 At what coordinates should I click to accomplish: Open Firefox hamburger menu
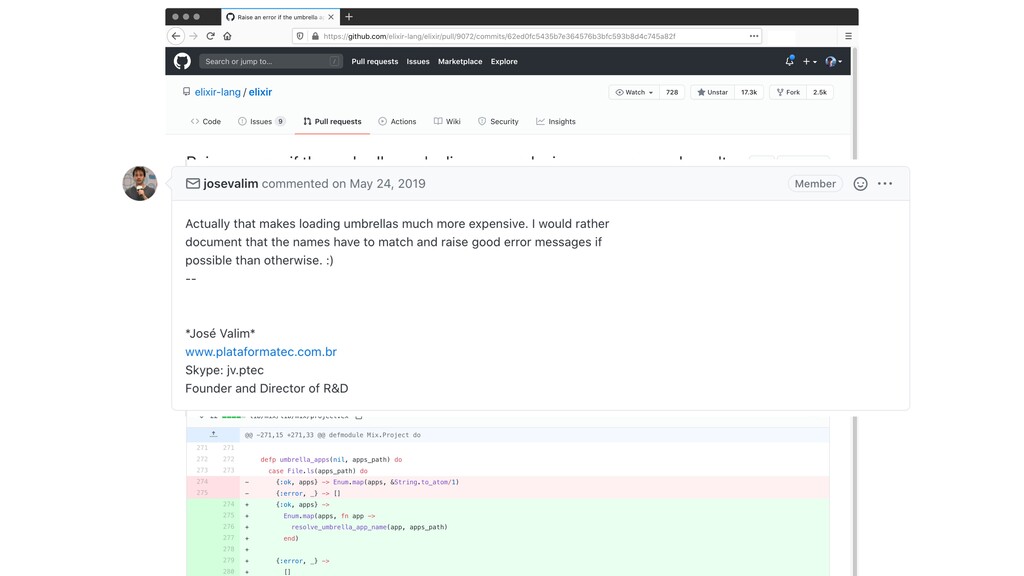point(848,36)
